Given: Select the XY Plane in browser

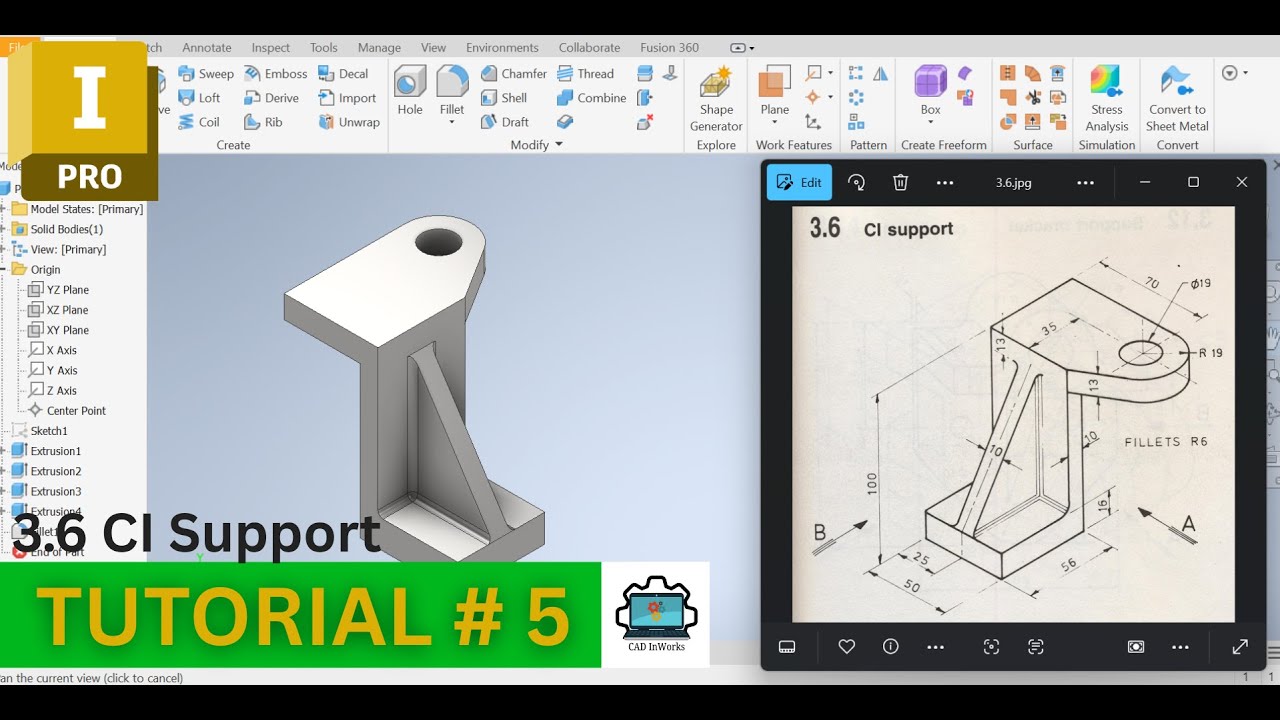Looking at the screenshot, I should tap(59, 330).
